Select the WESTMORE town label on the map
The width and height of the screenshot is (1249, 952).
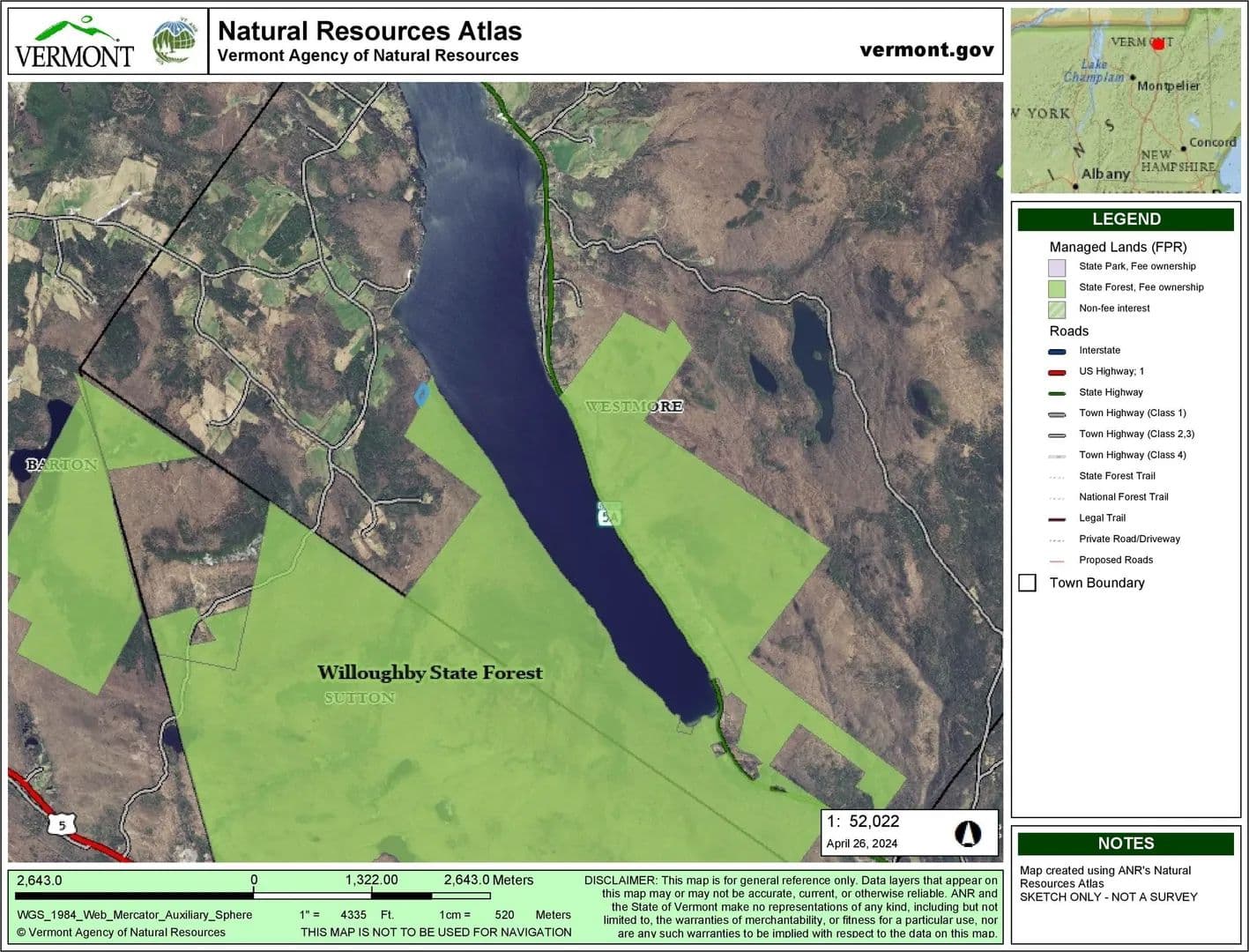click(634, 406)
